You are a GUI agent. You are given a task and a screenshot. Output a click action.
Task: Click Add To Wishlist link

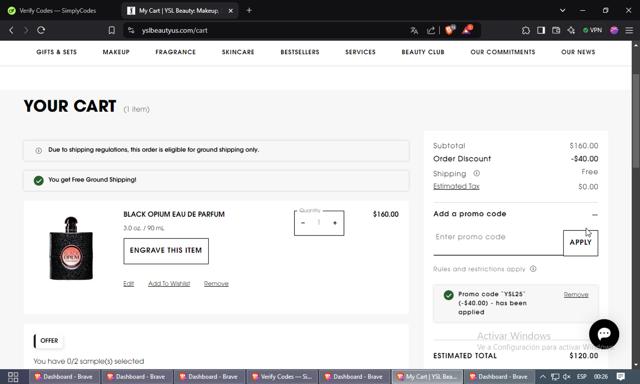point(169,284)
